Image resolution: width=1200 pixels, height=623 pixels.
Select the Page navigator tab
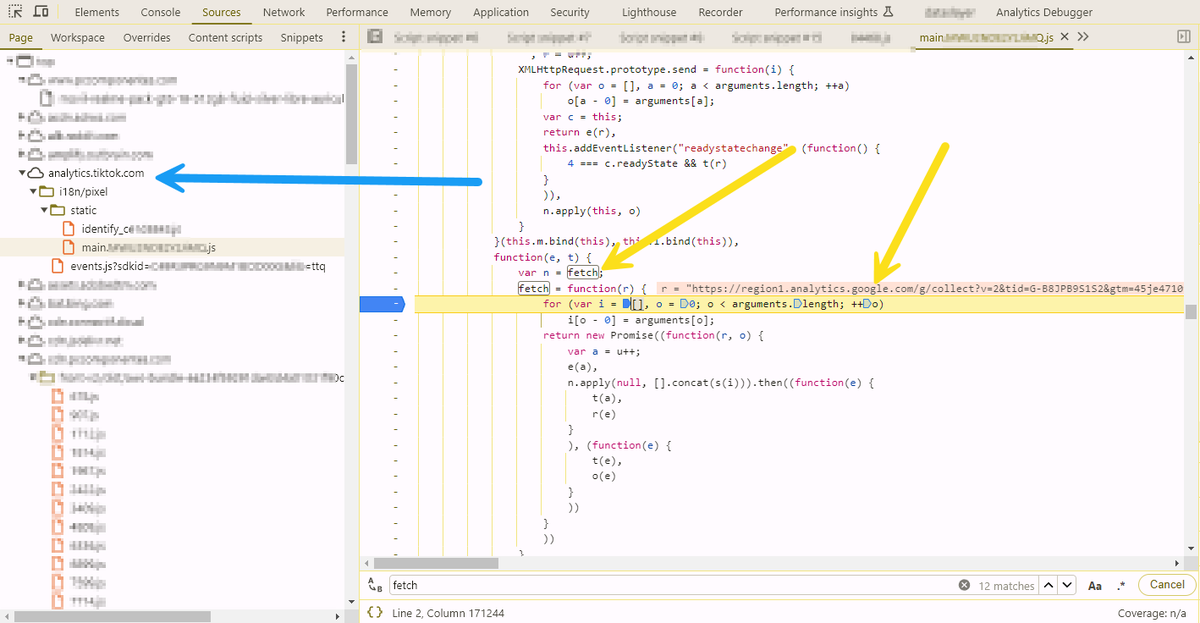click(x=21, y=37)
